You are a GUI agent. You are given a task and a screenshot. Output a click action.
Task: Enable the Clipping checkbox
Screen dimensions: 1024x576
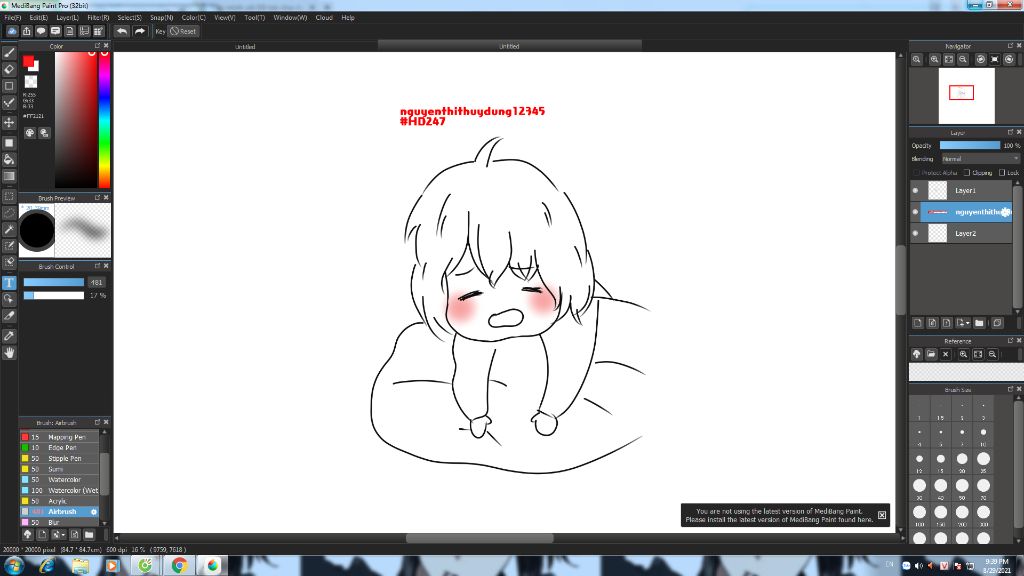pyautogui.click(x=967, y=172)
